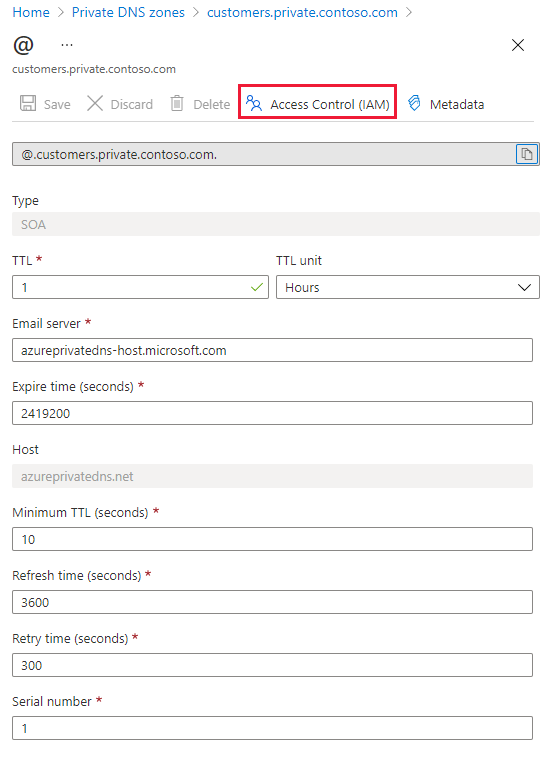Click the 'Serial number' label
This screenshot has width=551, height=757.
tap(52, 701)
